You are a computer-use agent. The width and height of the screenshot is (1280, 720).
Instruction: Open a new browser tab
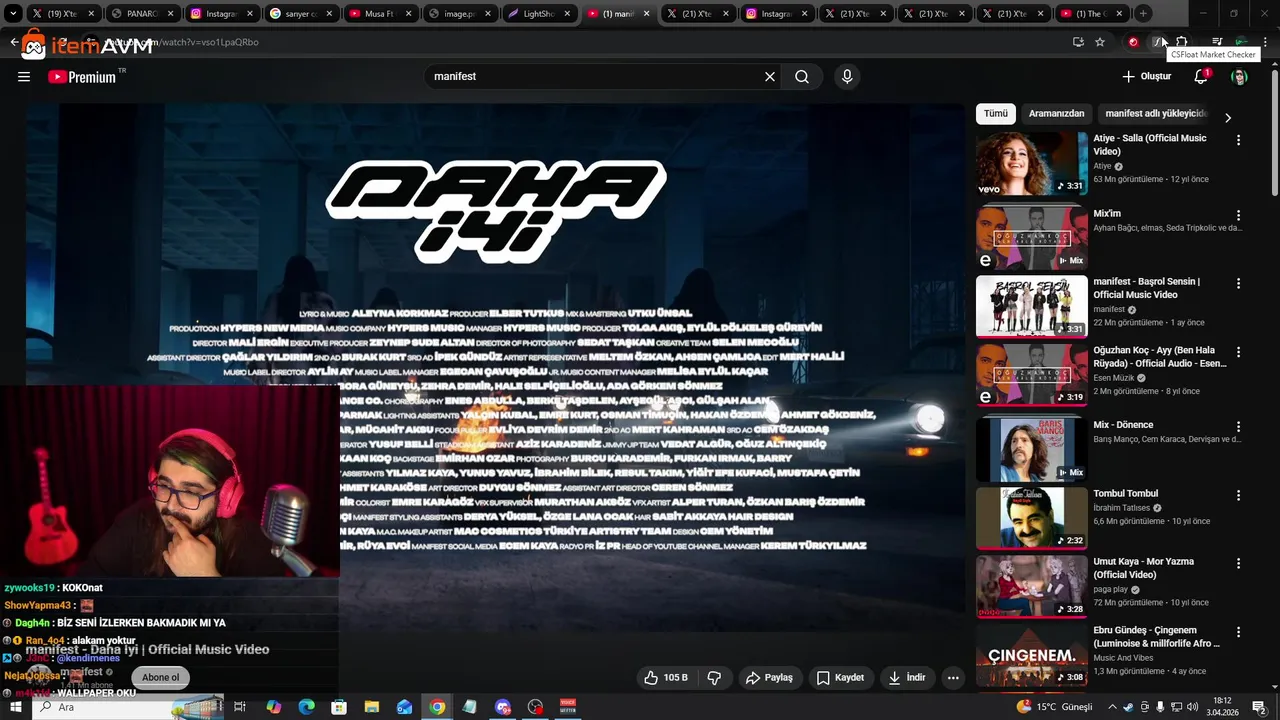point(1143,14)
